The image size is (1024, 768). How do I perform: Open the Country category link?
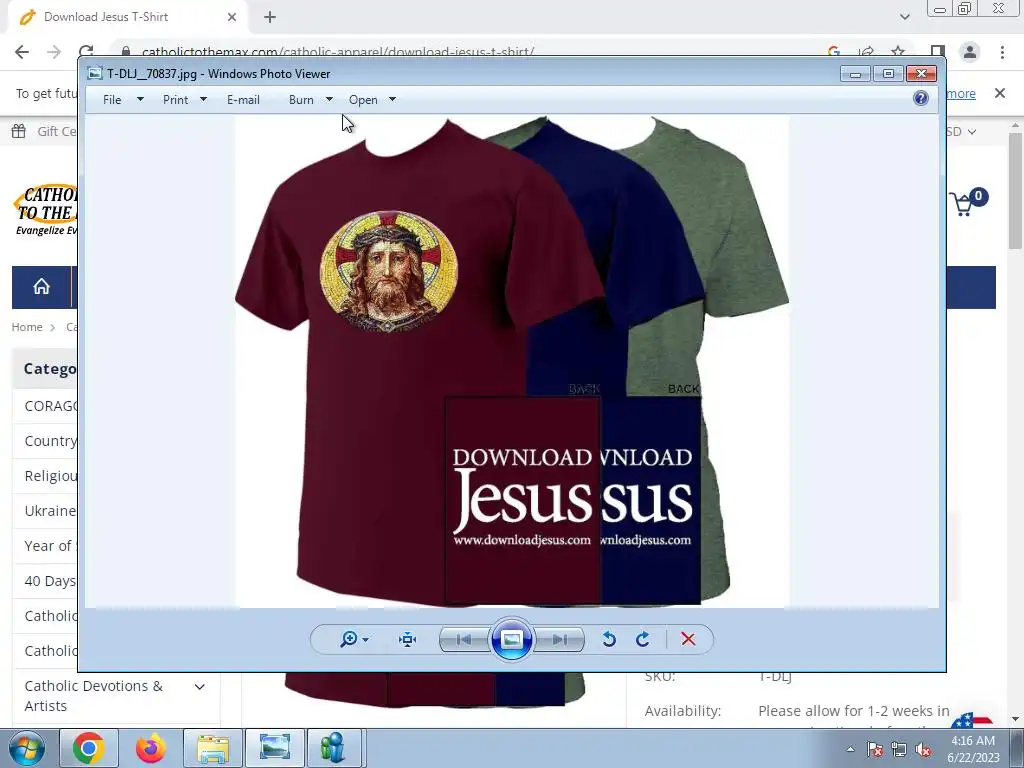click(x=50, y=441)
